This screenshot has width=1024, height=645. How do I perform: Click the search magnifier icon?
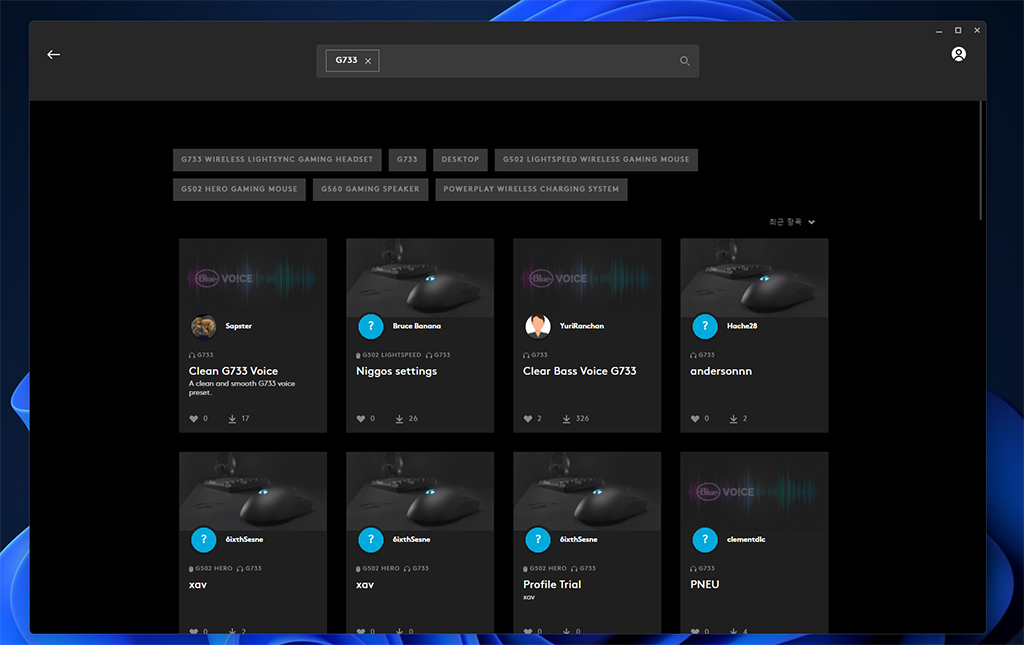(684, 61)
